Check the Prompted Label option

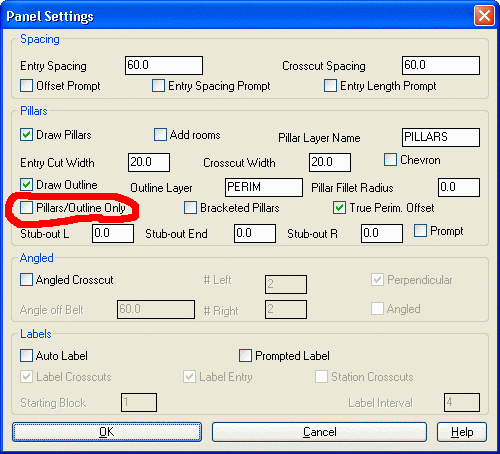pos(245,356)
